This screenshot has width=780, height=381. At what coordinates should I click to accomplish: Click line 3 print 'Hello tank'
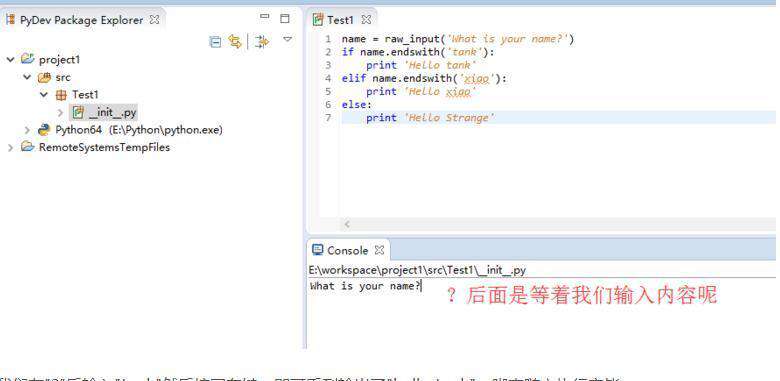pos(421,65)
